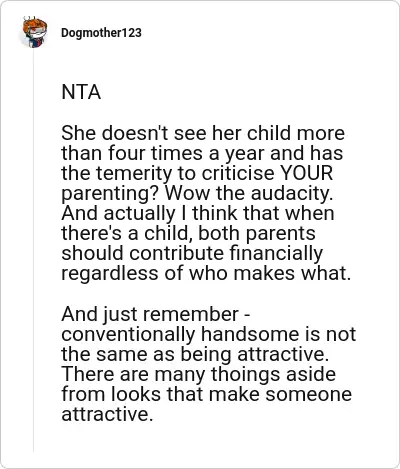Image resolution: width=400 pixels, height=469 pixels.
Task: Click the line 'than four times a year and has'
Action: pyautogui.click(x=202, y=153)
